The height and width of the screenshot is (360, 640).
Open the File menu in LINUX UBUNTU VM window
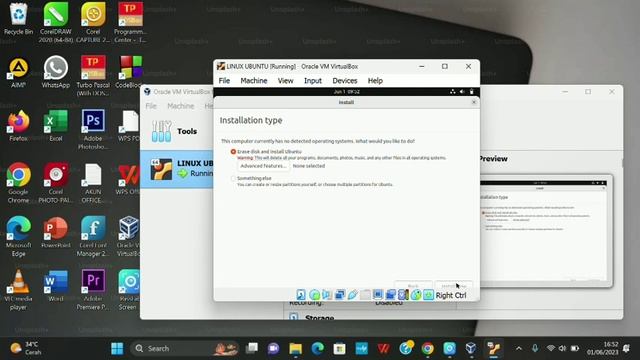coord(224,81)
